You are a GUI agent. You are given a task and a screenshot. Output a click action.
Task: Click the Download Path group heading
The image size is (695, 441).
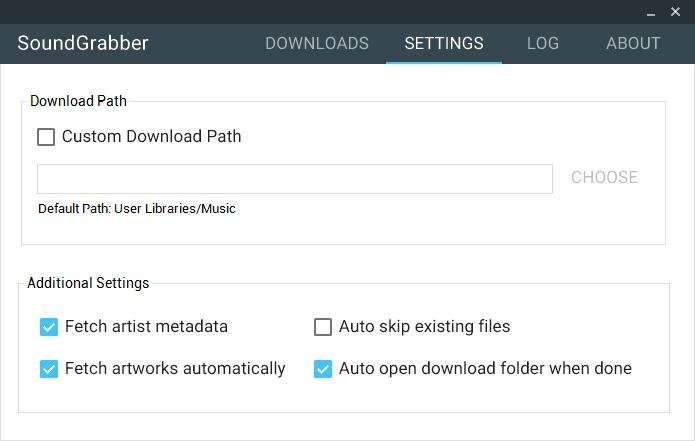(x=78, y=101)
